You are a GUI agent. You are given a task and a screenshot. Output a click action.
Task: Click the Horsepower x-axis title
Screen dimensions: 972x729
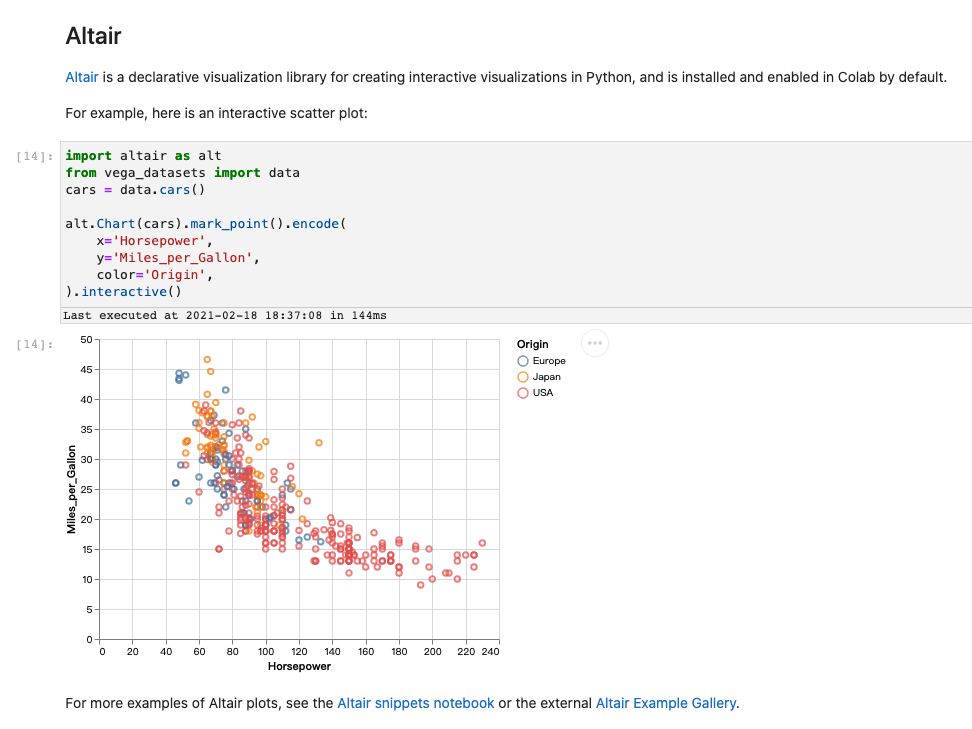tap(299, 666)
